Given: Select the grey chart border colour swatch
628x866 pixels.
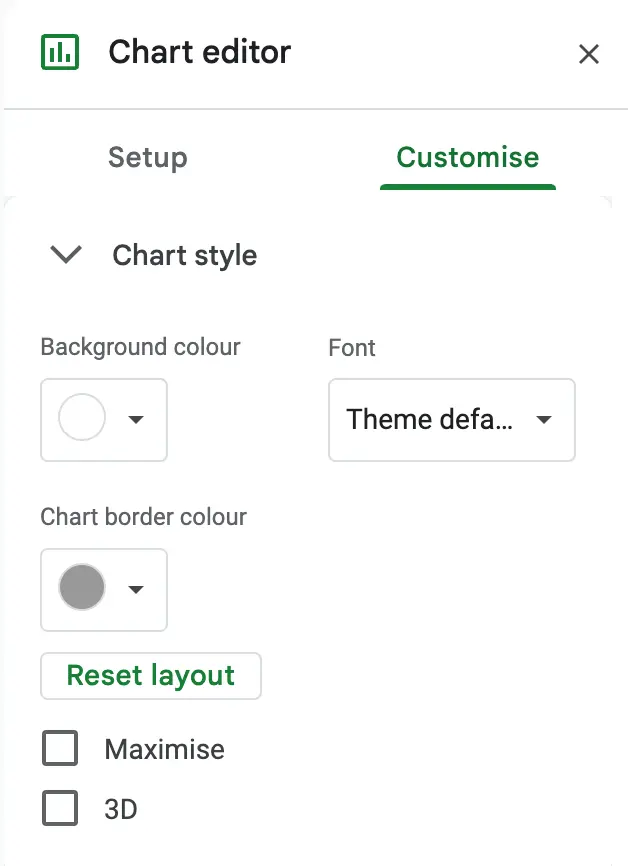Looking at the screenshot, I should click(82, 590).
